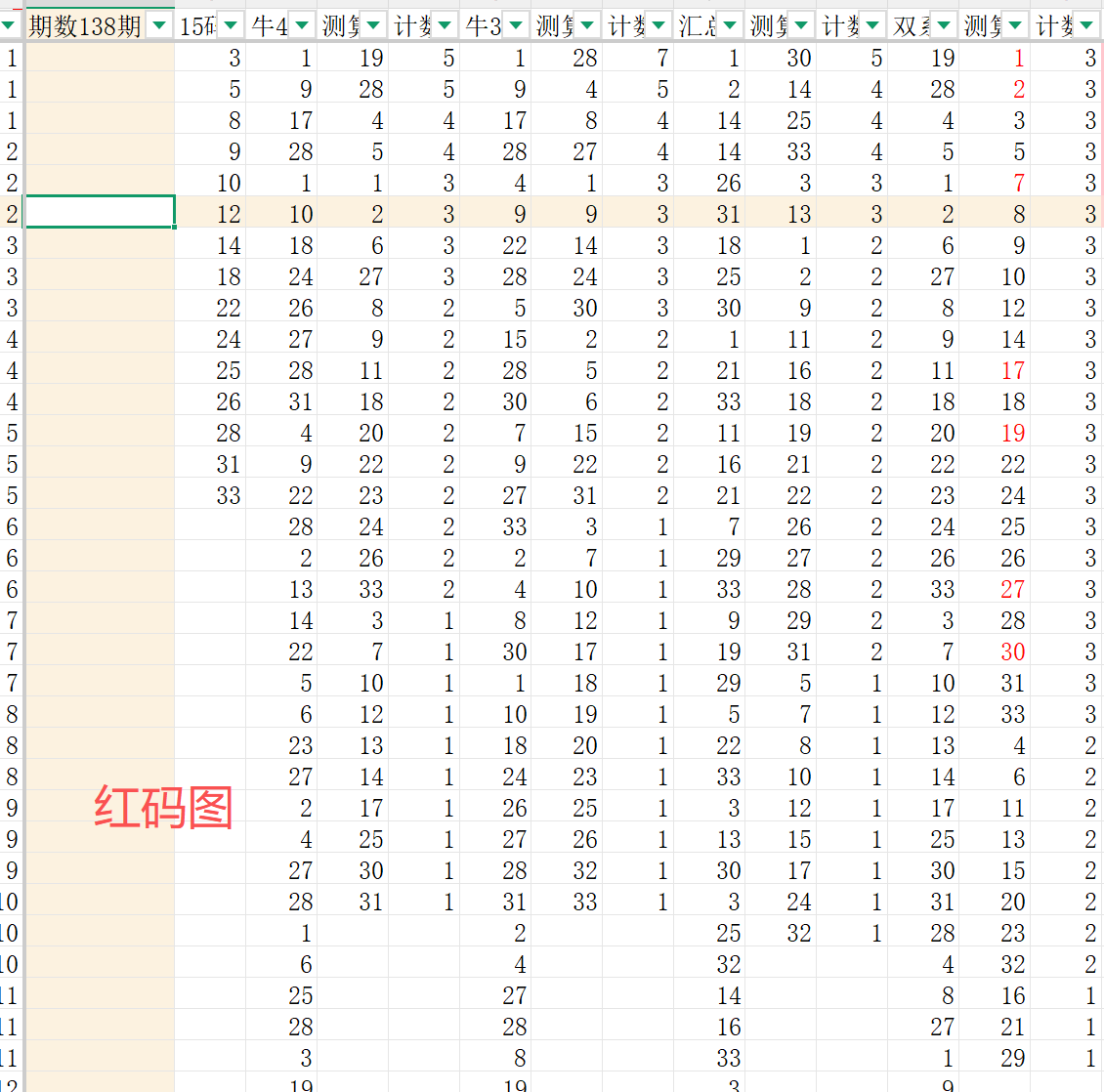Select cell 31 in the 牛4 column

tap(281, 401)
